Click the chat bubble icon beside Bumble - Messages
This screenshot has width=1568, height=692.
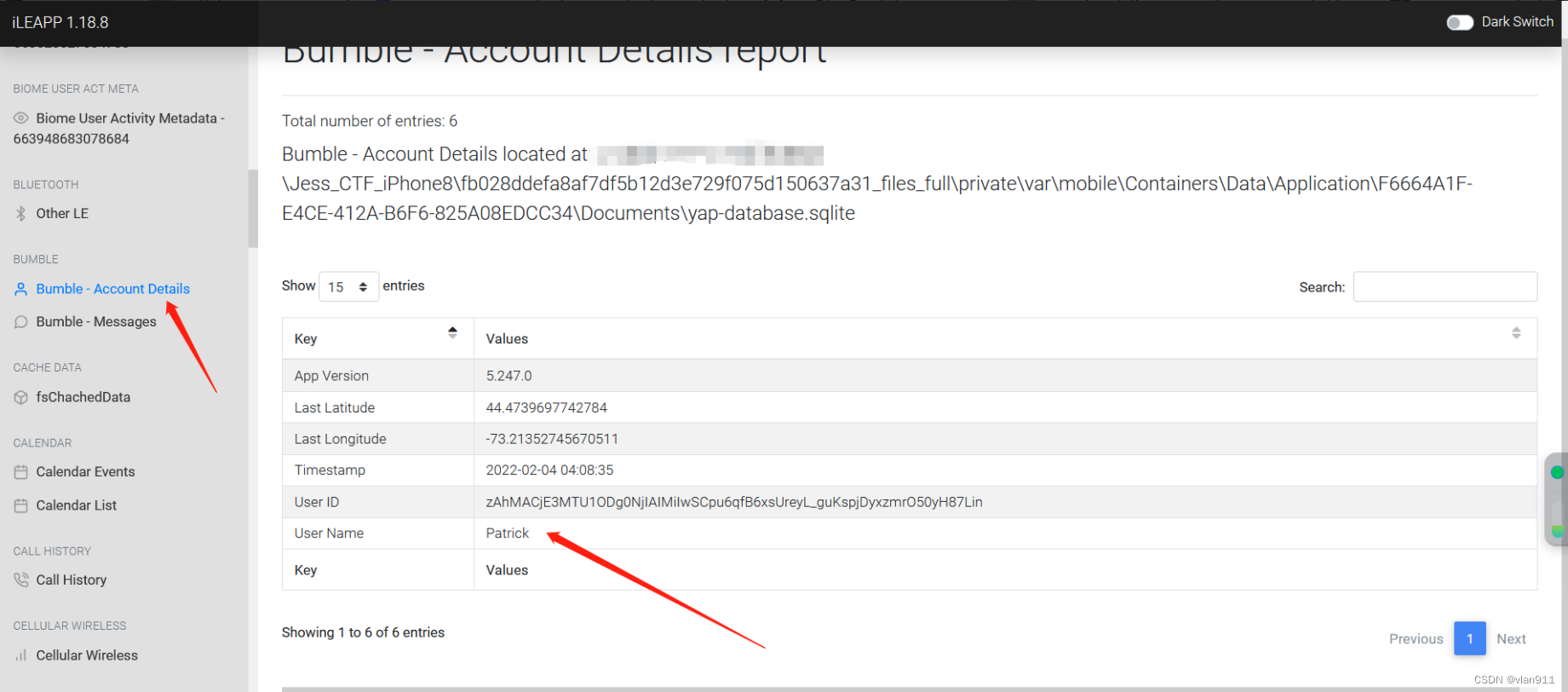click(x=21, y=322)
